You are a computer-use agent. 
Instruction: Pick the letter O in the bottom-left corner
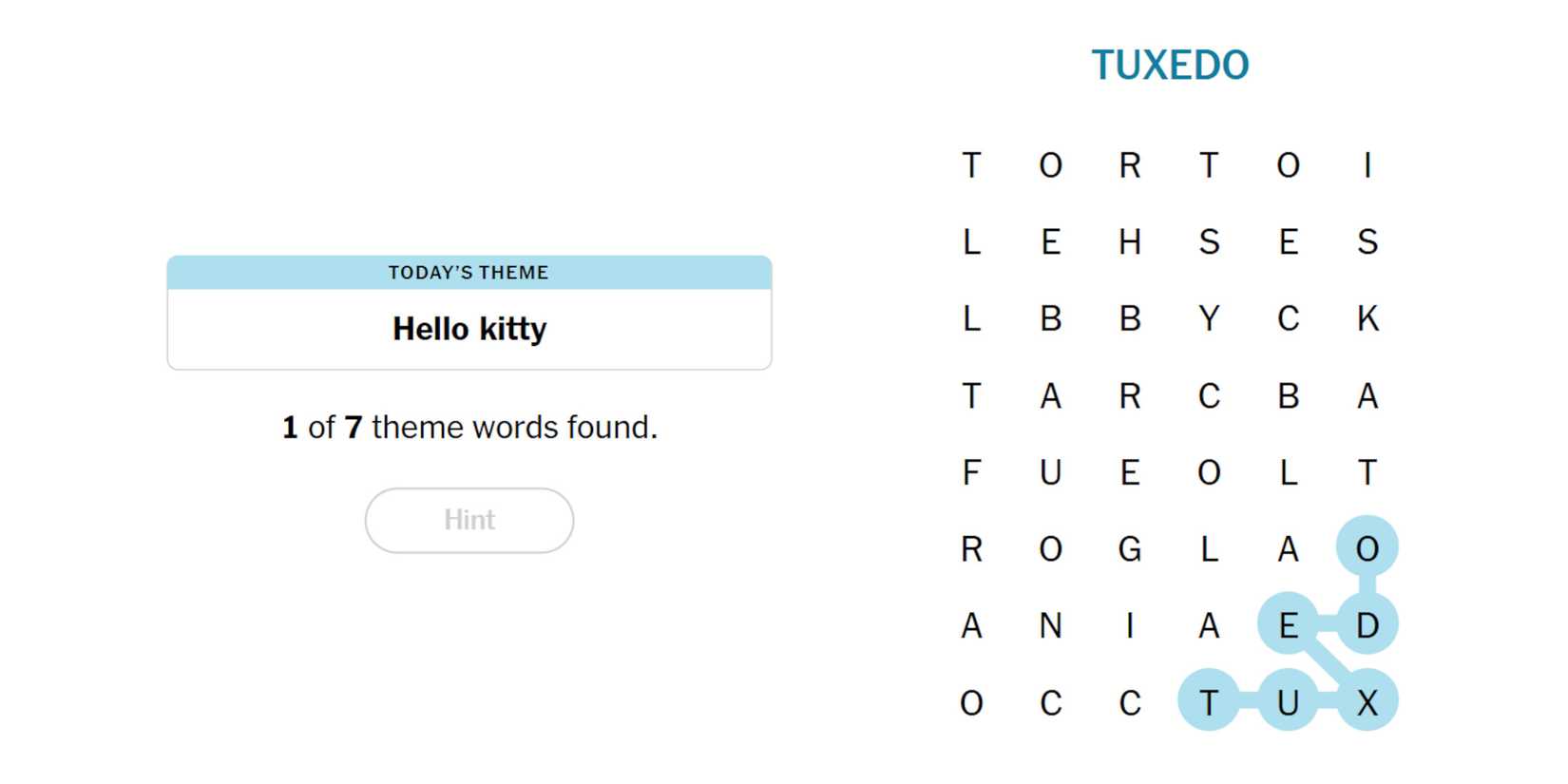(971, 703)
